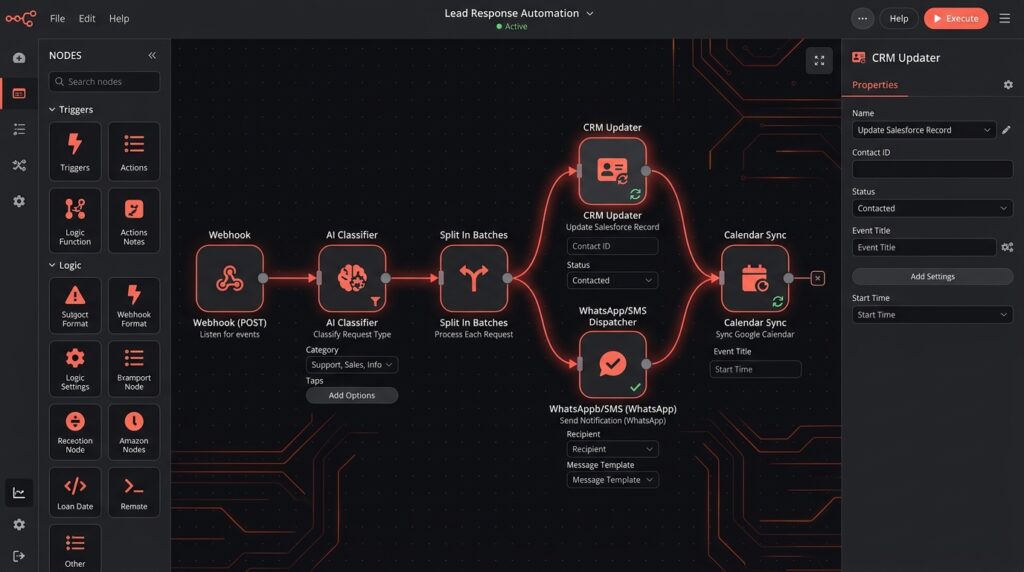Open the Status dropdown in Properties panel
The width and height of the screenshot is (1024, 572).
(933, 208)
